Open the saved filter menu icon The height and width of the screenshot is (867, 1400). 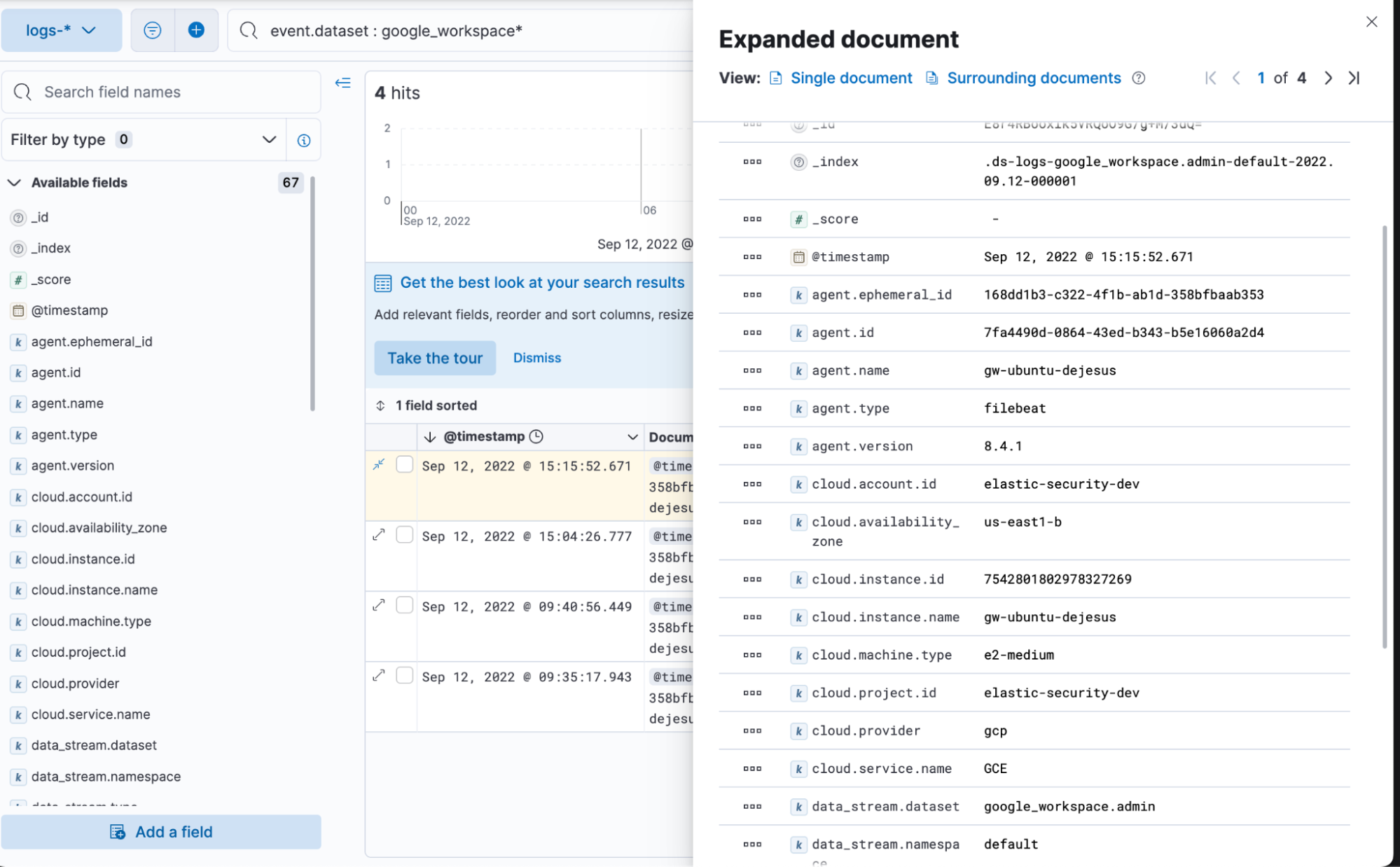(152, 30)
